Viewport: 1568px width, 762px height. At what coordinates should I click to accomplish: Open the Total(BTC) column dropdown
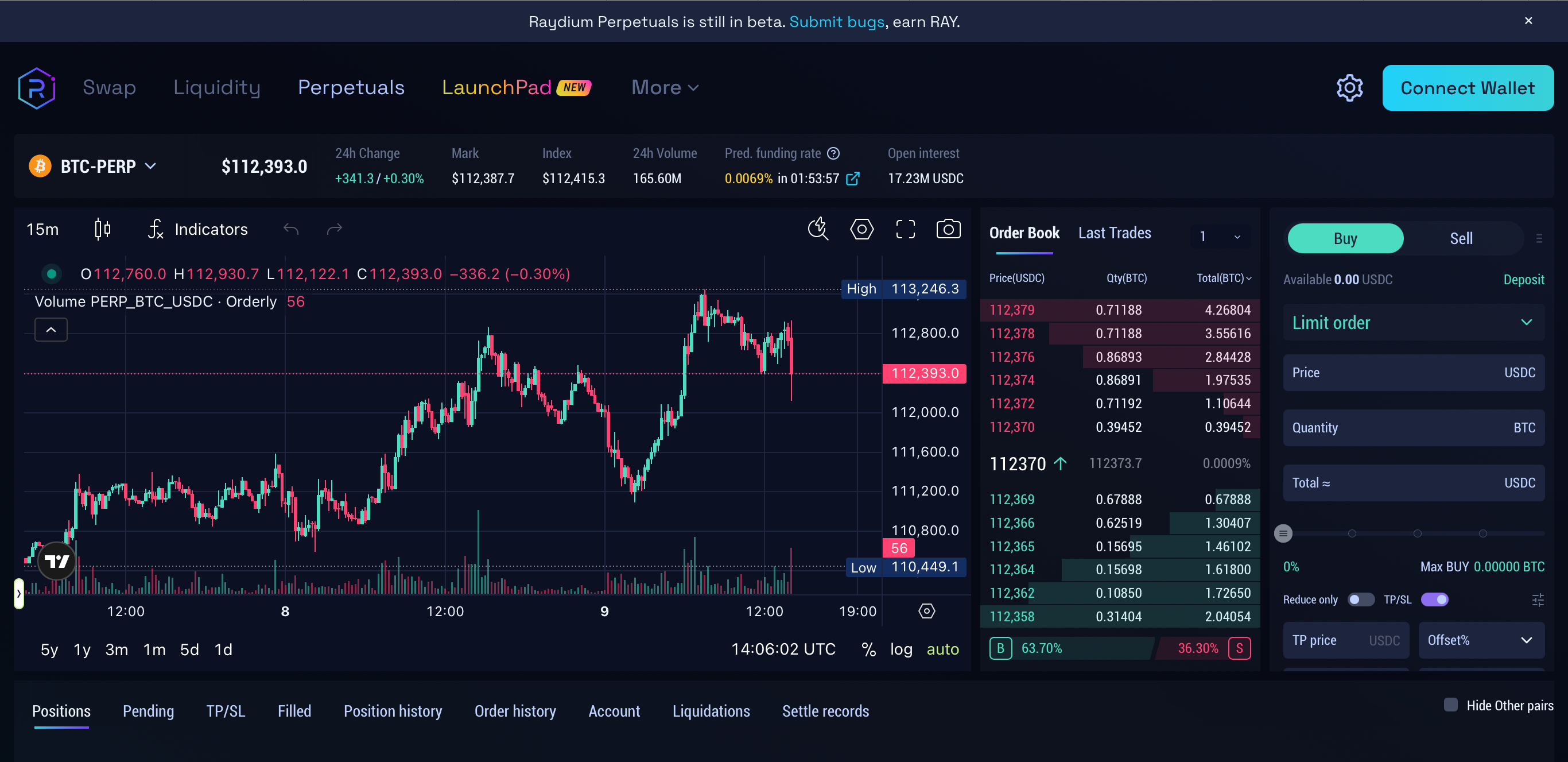pos(1224,278)
